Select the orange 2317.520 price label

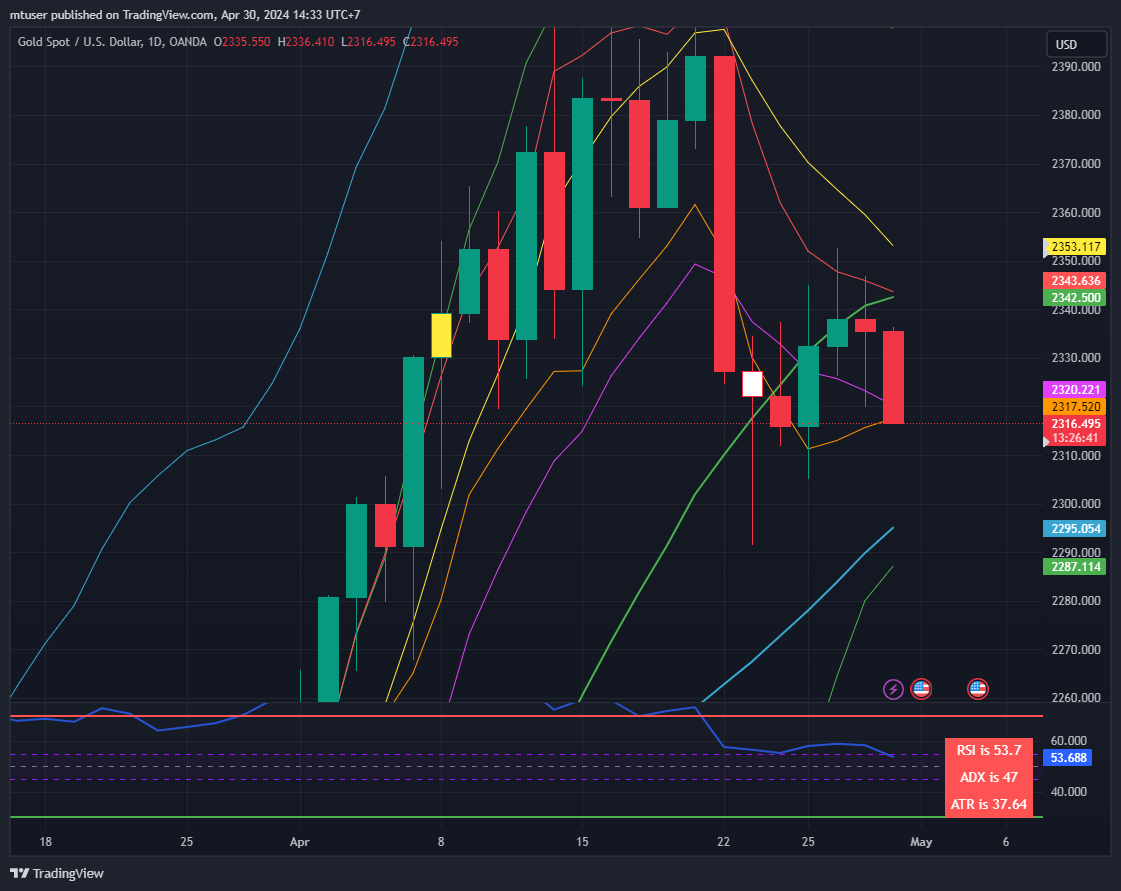tap(1075, 407)
